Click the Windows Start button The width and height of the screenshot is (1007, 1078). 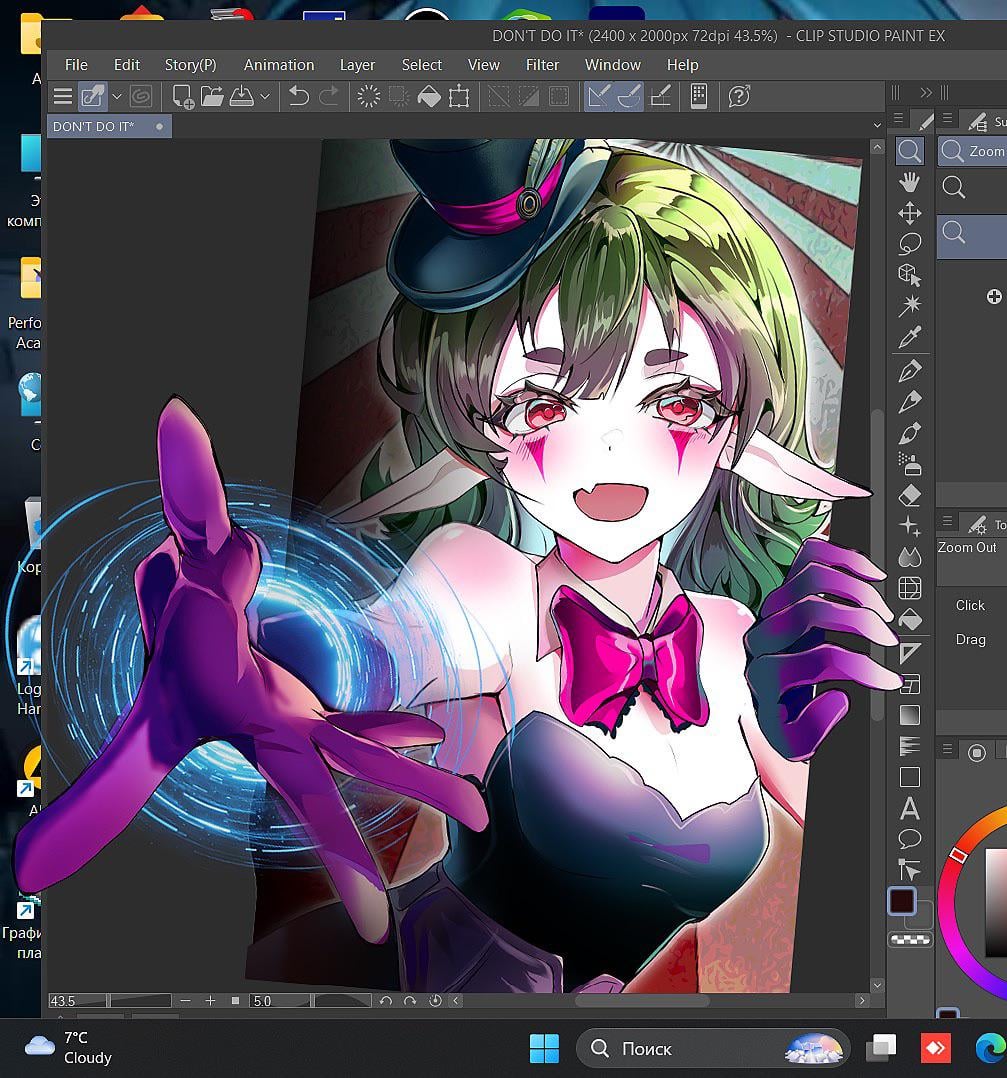click(x=544, y=1048)
